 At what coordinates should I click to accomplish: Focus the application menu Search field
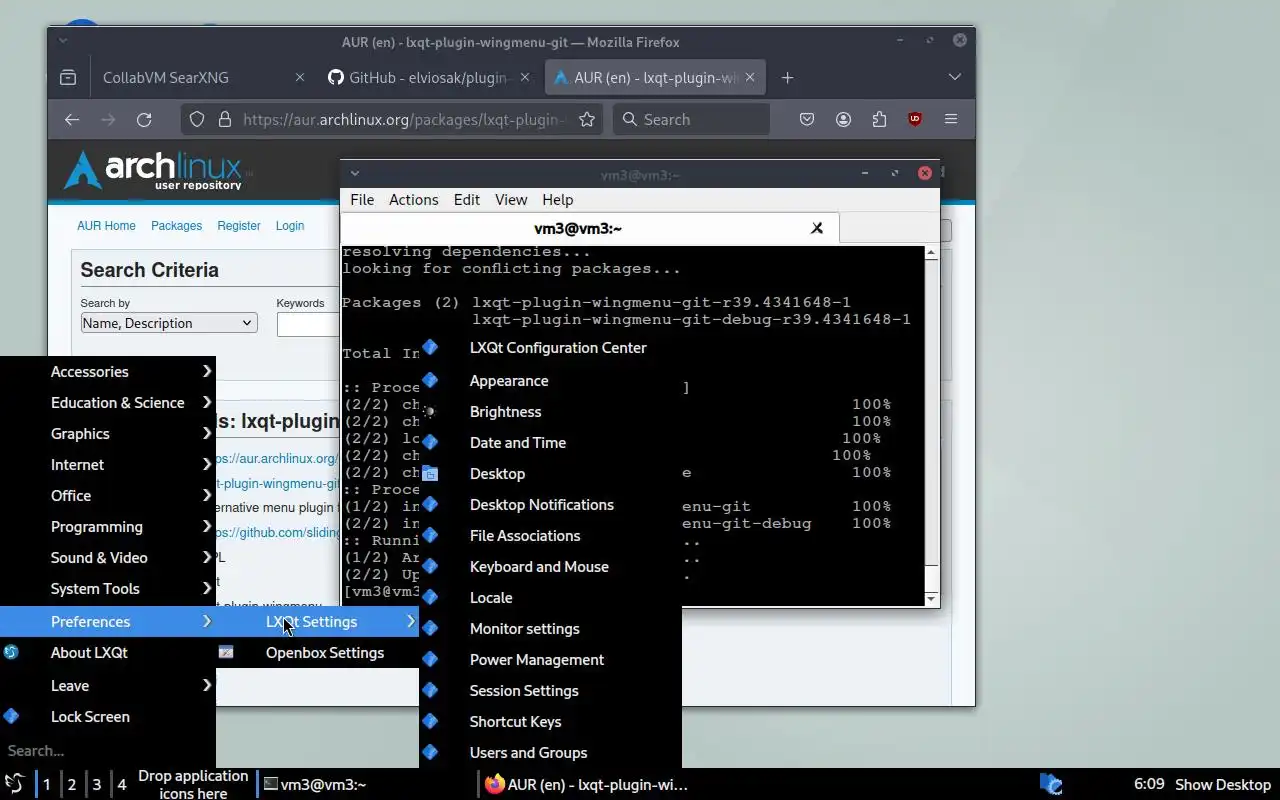coord(108,751)
